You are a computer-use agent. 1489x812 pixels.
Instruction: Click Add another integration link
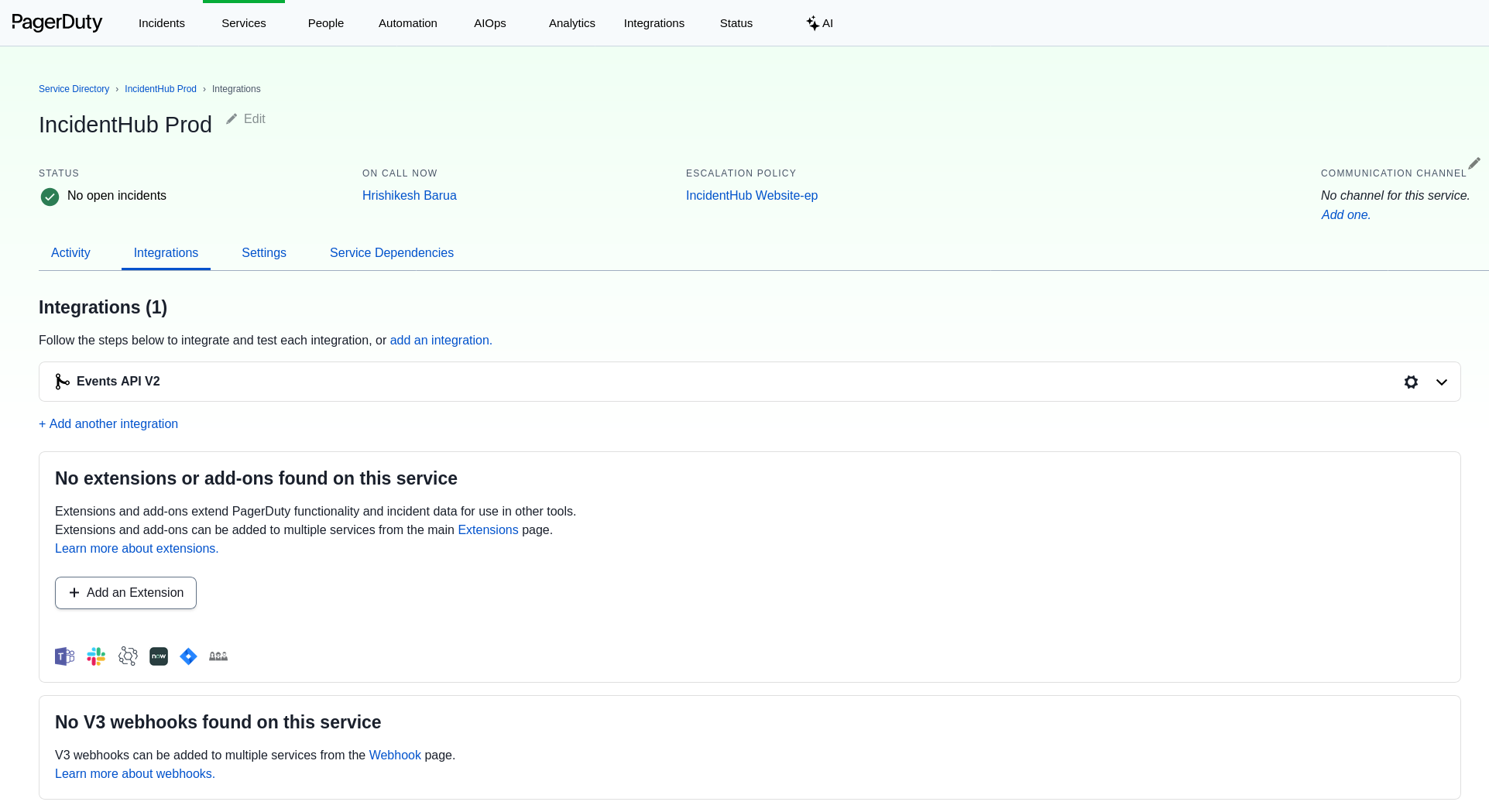[108, 424]
